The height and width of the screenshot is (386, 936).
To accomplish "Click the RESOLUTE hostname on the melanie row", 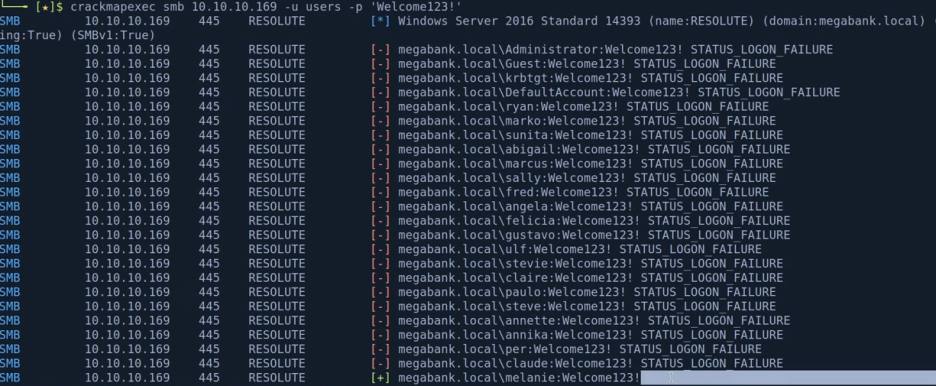I will tap(276, 378).
